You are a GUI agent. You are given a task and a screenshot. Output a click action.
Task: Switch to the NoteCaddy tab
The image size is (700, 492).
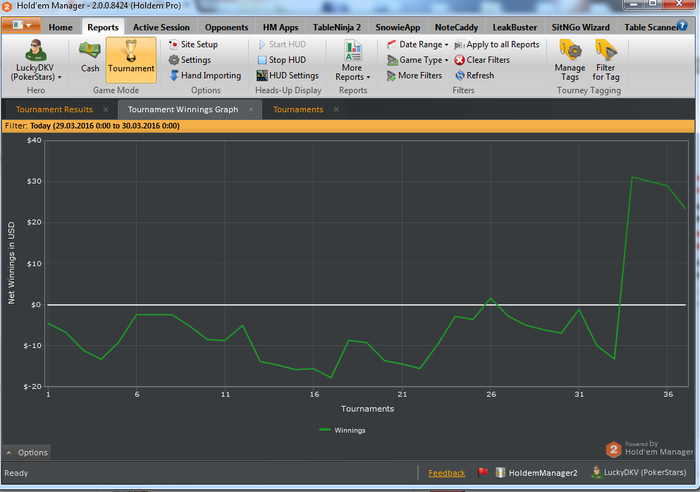456,27
